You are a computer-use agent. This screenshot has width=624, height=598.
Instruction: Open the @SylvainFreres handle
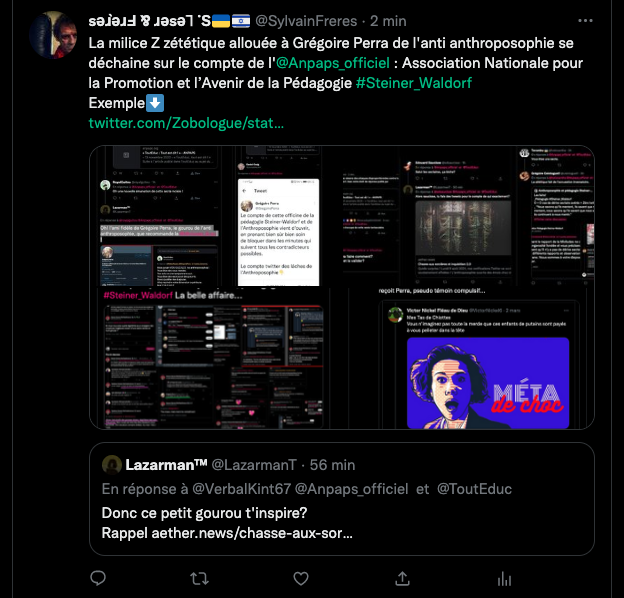(306, 21)
